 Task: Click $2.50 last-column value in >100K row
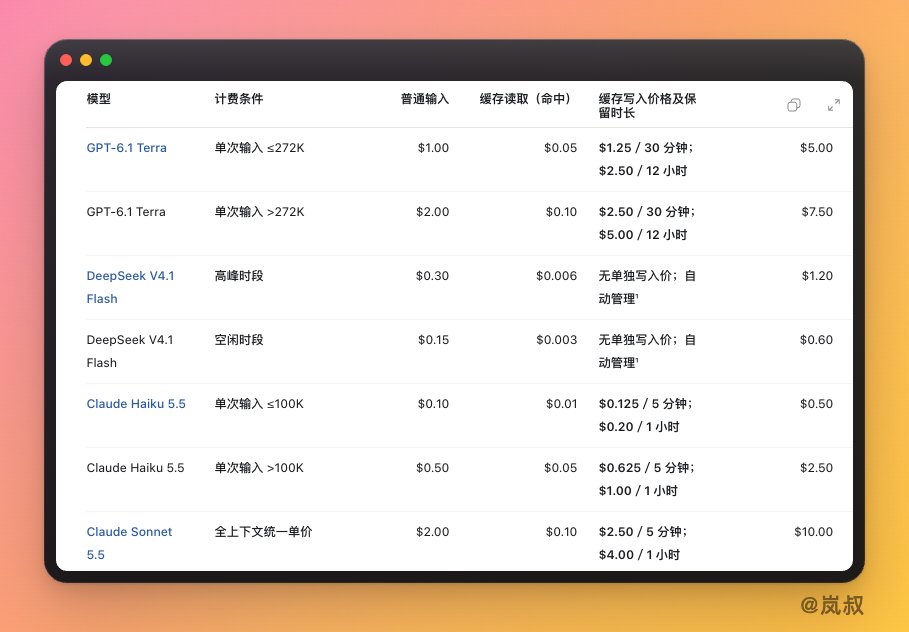816,468
